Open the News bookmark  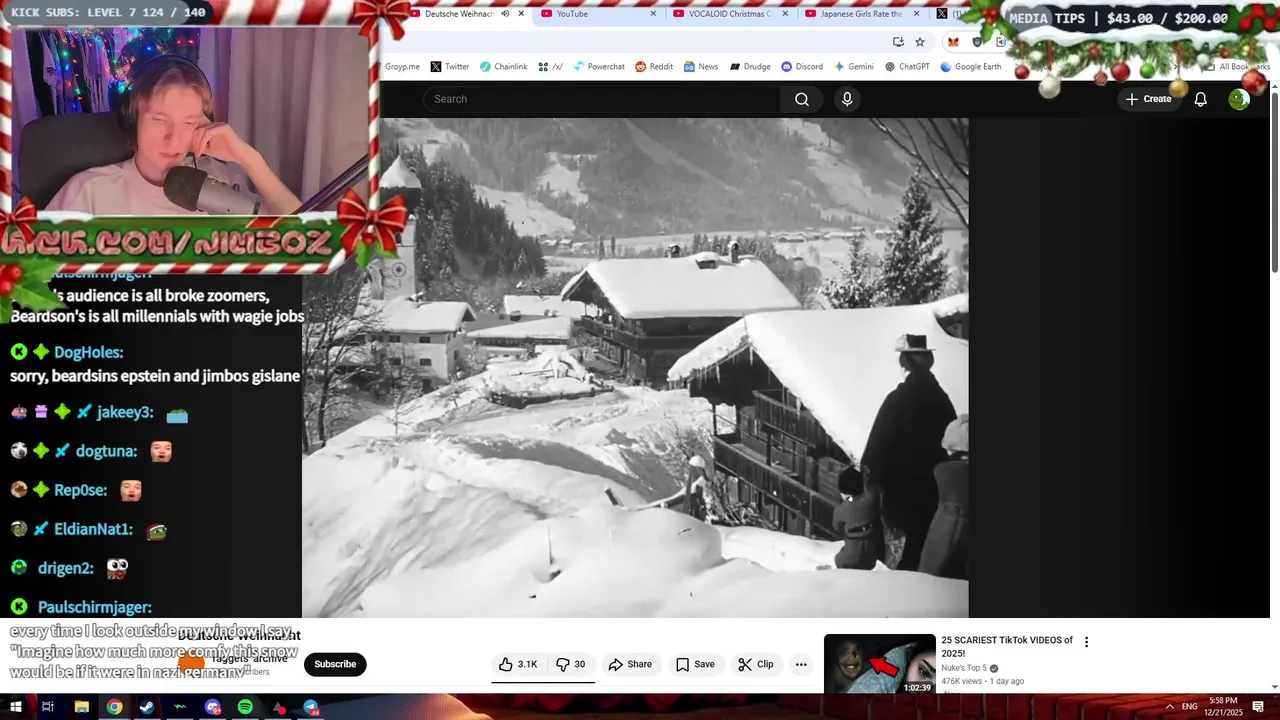[x=700, y=67]
